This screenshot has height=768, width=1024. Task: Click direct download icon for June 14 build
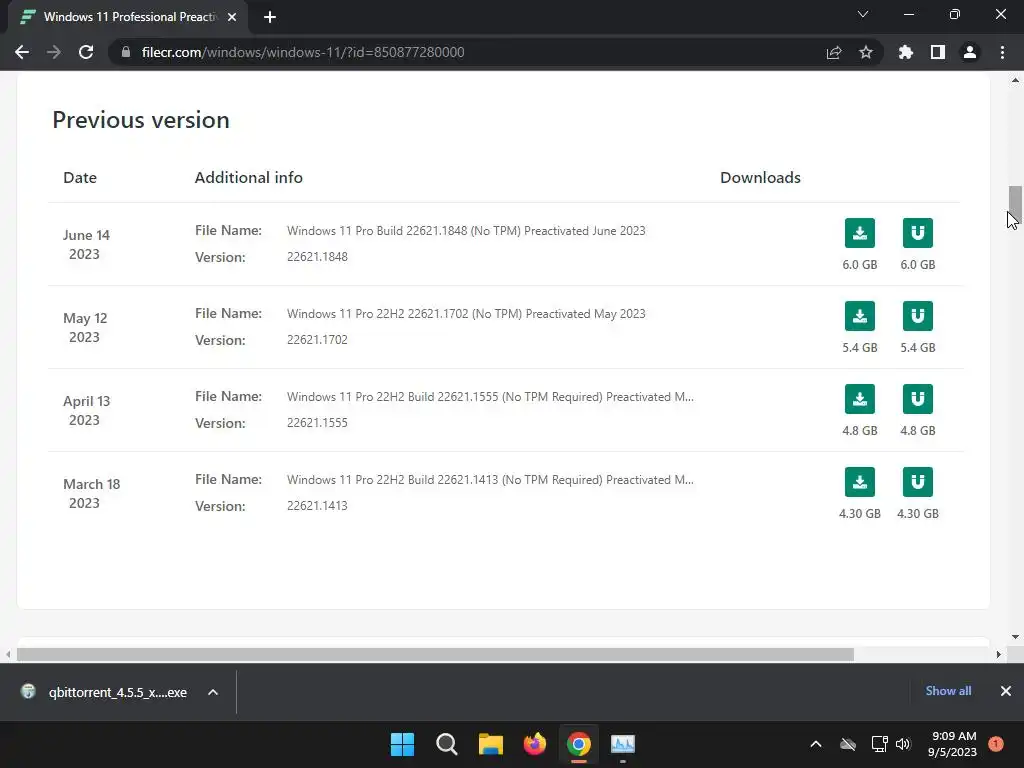[x=859, y=233]
